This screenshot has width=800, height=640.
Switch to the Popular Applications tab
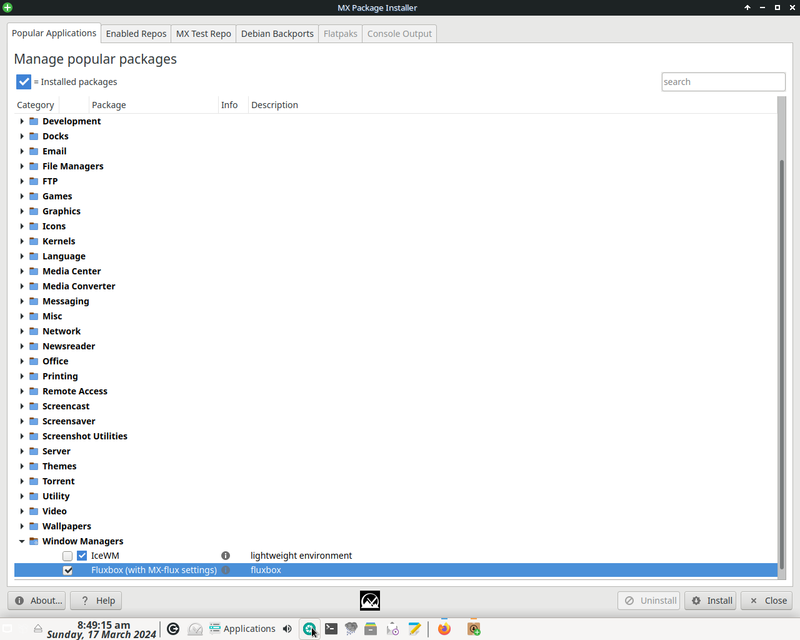point(54,33)
